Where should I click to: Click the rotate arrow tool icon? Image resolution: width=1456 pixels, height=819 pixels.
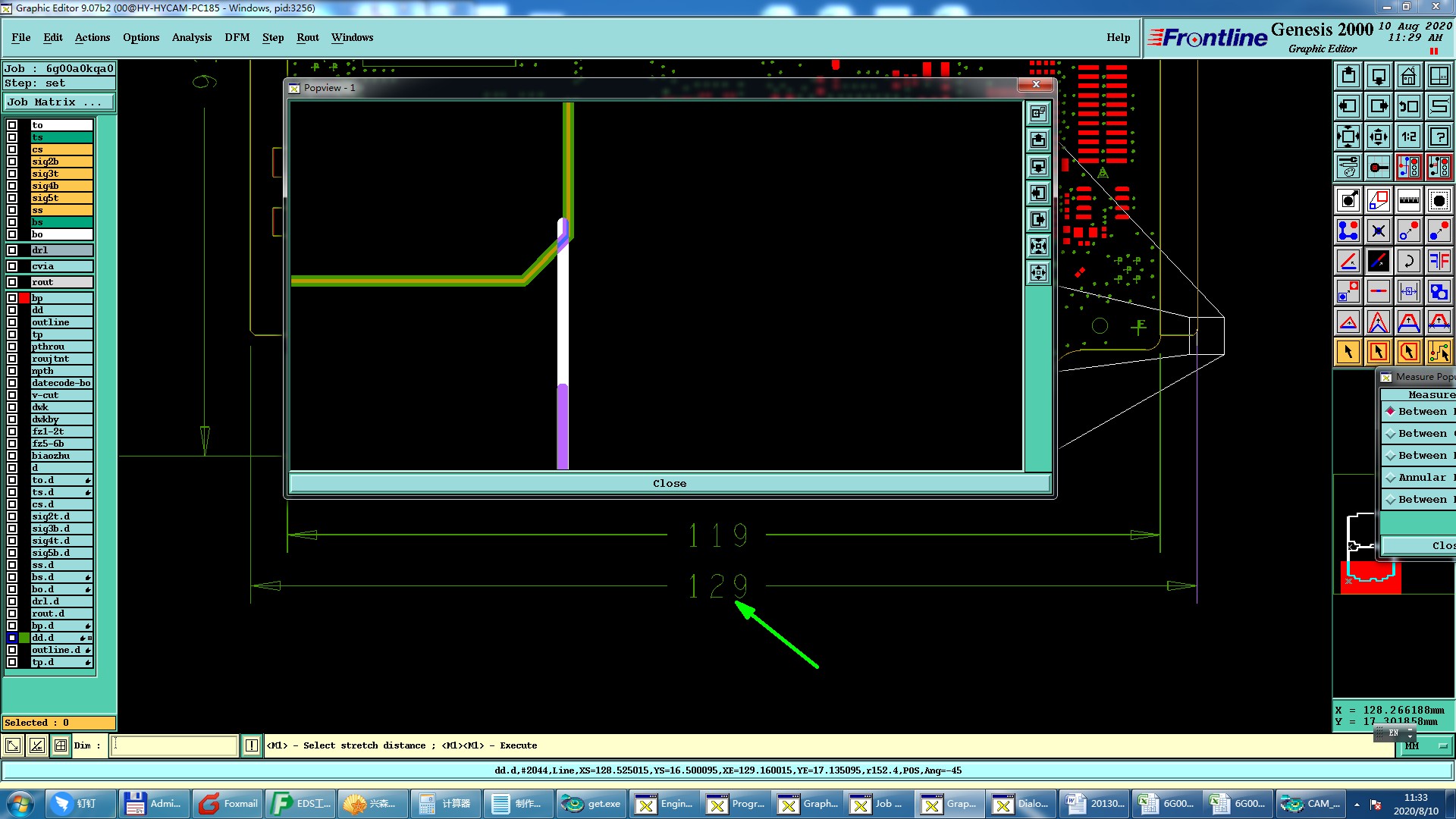tap(1408, 262)
